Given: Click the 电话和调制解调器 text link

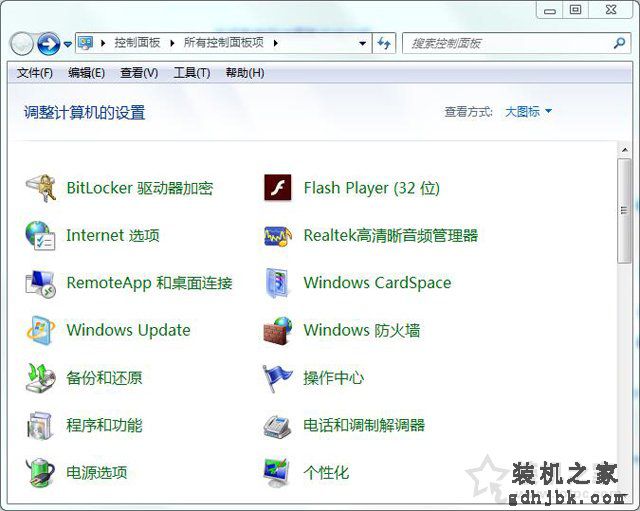Looking at the screenshot, I should click(364, 425).
